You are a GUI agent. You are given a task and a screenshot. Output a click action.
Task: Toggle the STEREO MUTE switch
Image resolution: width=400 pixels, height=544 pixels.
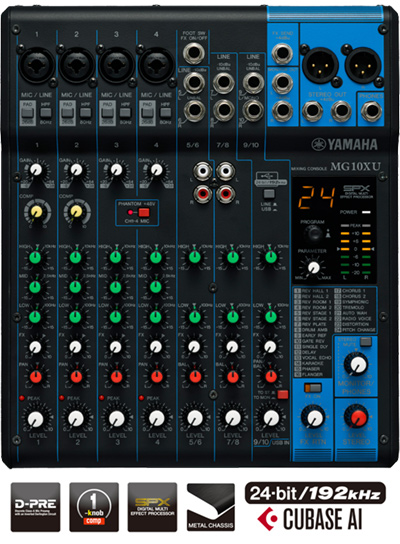[x=365, y=342]
